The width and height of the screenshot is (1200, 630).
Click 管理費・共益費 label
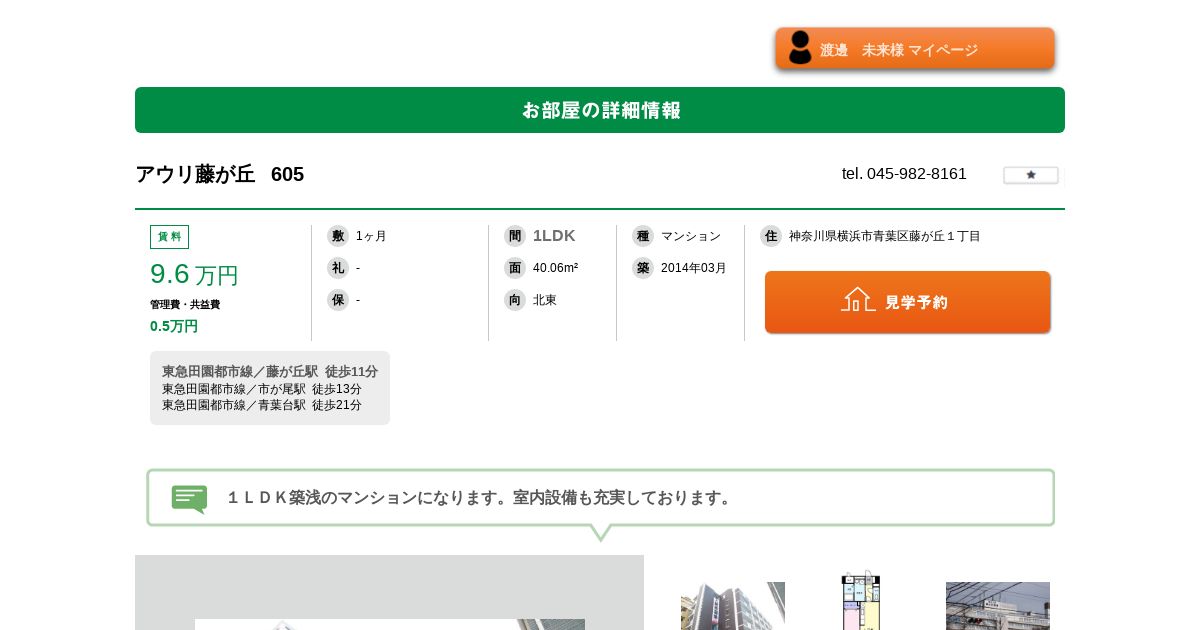(x=185, y=304)
